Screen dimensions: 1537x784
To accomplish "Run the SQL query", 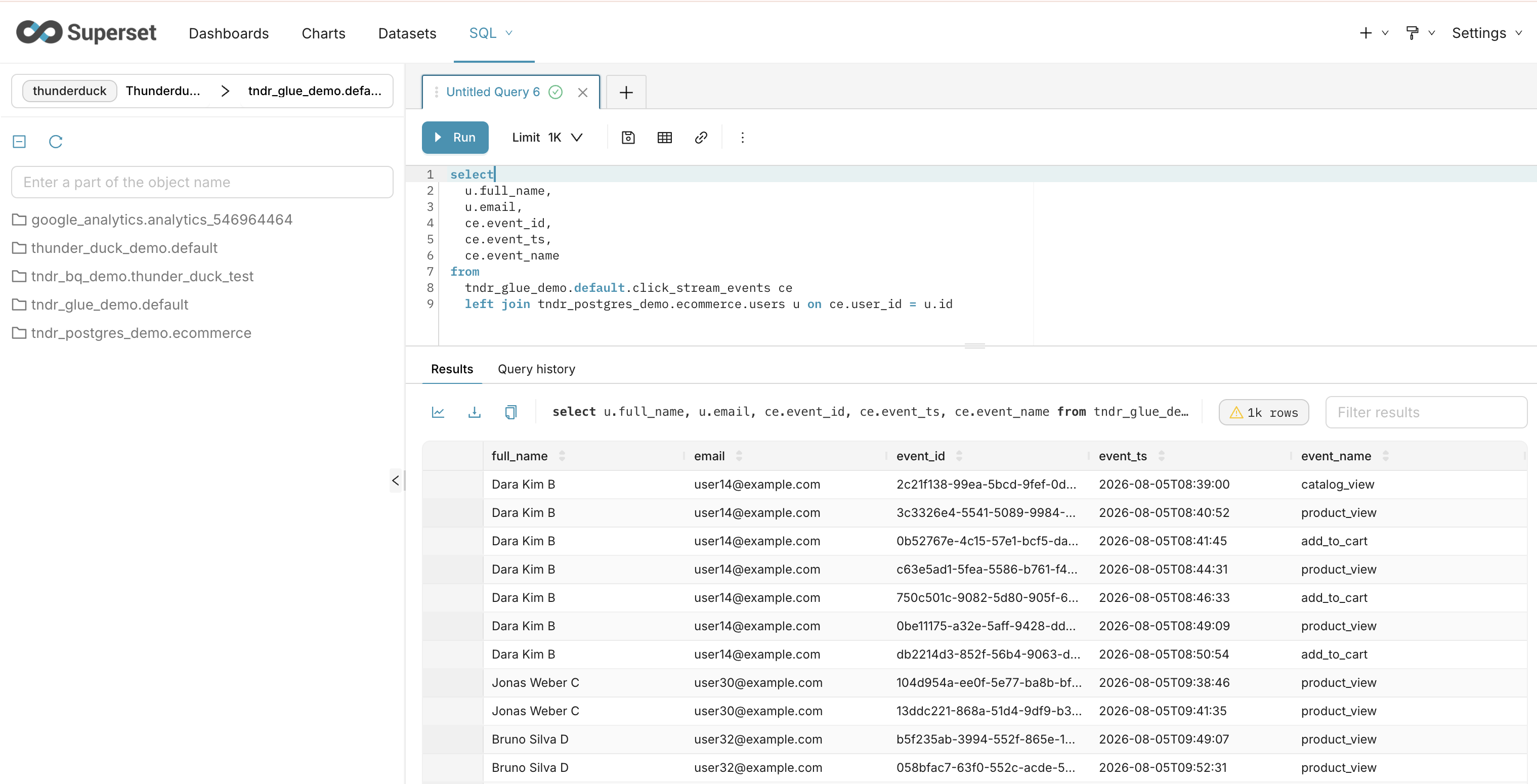I will pos(455,138).
